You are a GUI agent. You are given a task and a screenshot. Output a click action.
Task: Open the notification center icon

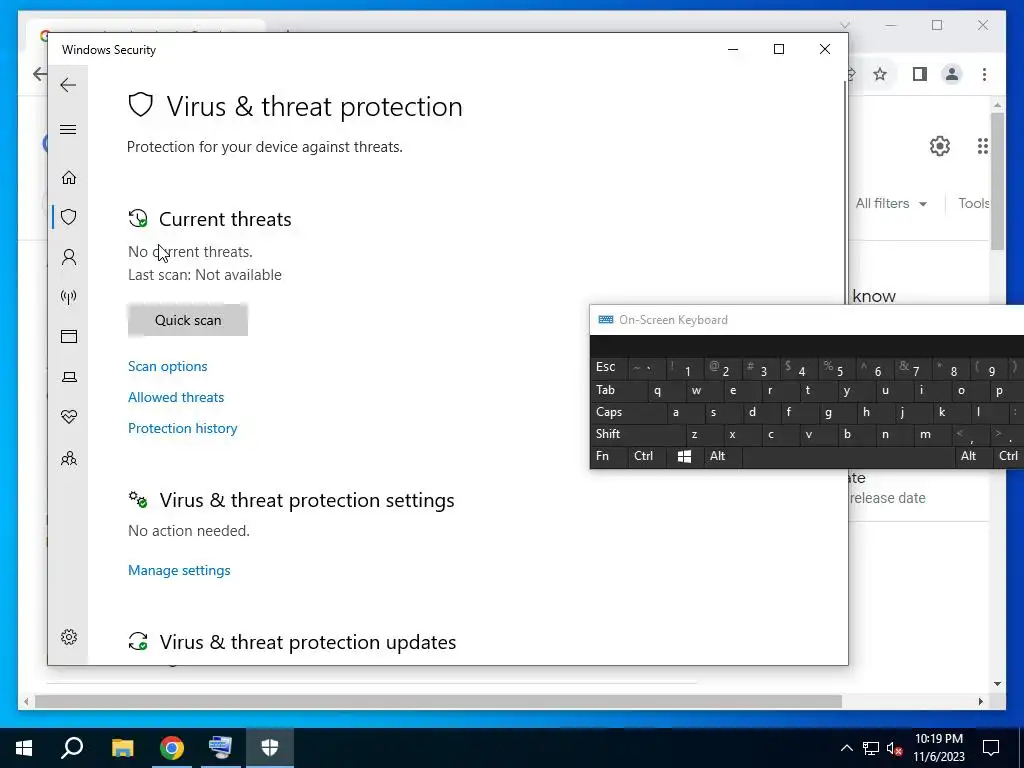click(x=991, y=748)
